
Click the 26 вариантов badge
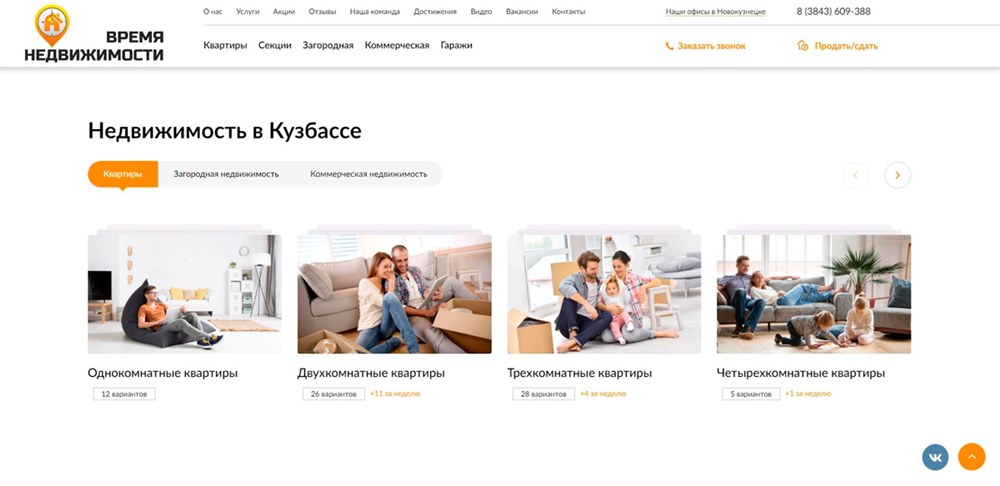[x=333, y=394]
